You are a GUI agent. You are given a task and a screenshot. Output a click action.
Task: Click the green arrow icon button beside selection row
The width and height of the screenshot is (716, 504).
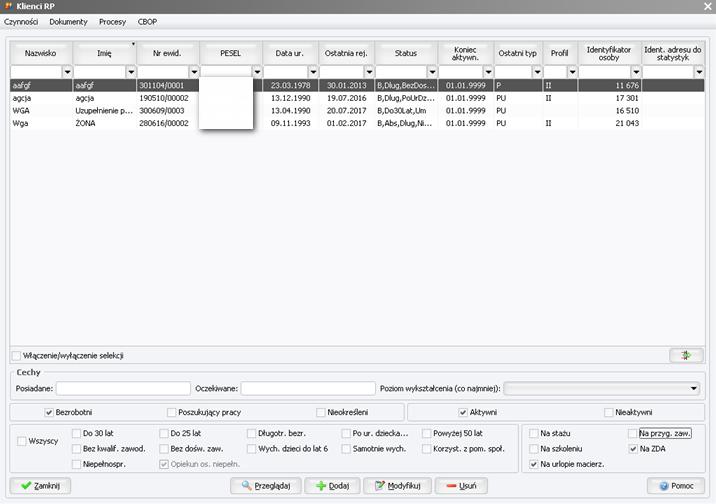(x=686, y=355)
